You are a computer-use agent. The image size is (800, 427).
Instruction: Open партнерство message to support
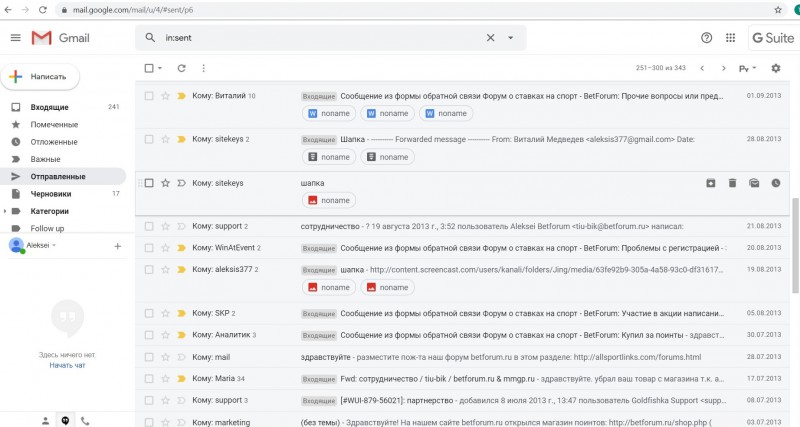click(x=462, y=400)
